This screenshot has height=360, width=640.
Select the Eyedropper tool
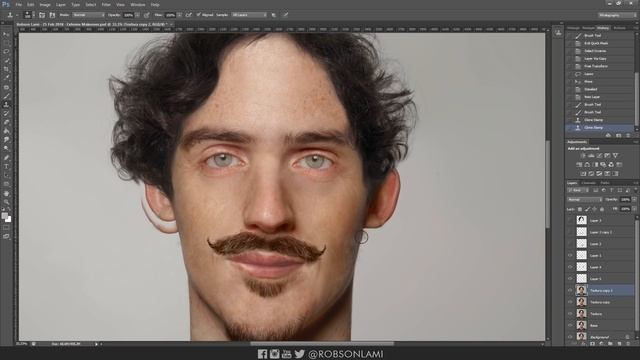6,78
